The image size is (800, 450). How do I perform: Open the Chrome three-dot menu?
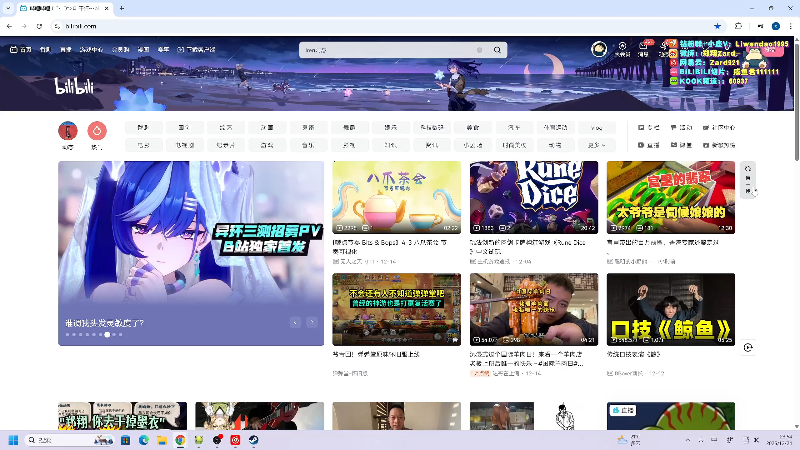(x=790, y=26)
